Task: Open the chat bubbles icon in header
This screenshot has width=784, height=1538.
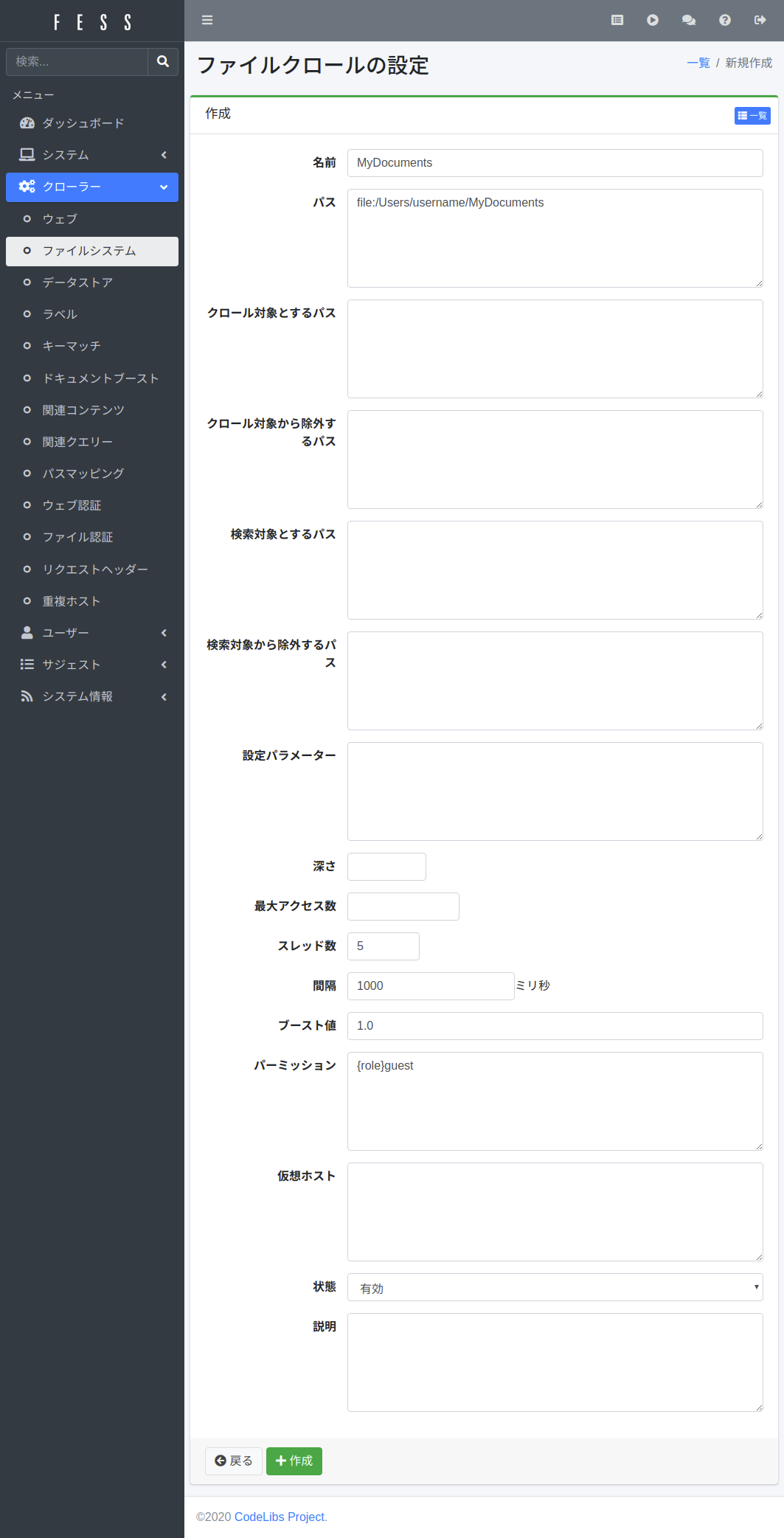Action: coord(689,20)
